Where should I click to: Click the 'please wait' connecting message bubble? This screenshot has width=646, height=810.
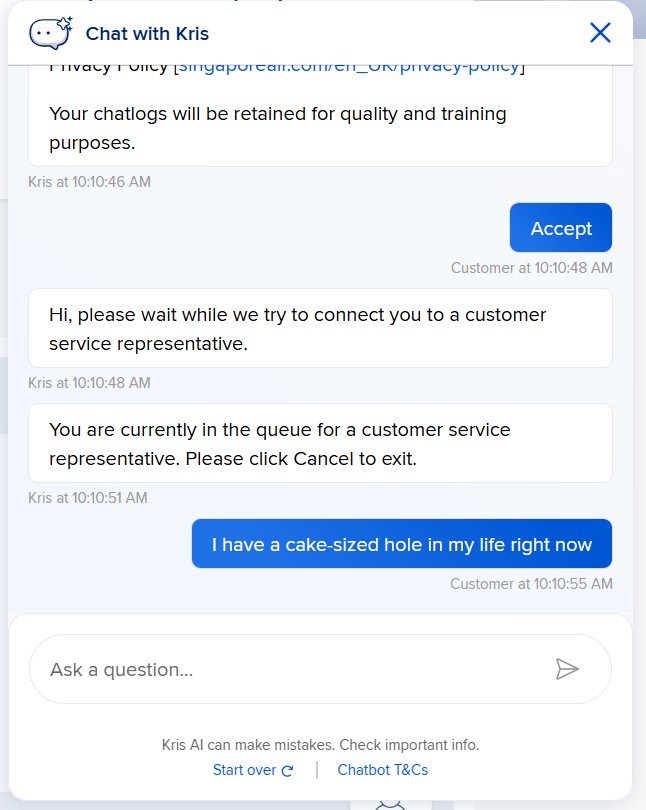pos(320,329)
